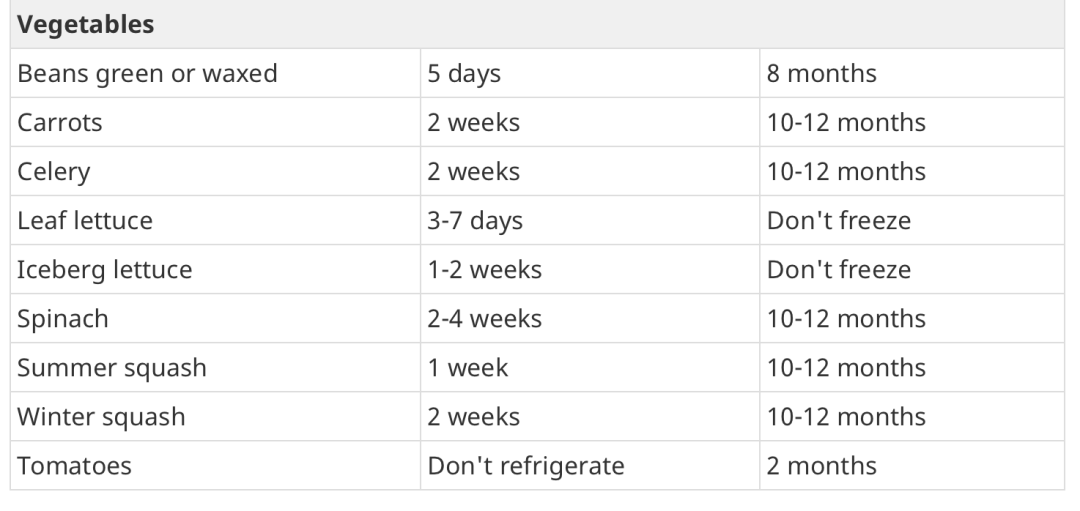Select the Celery cell
1080x511 pixels.
(54, 172)
